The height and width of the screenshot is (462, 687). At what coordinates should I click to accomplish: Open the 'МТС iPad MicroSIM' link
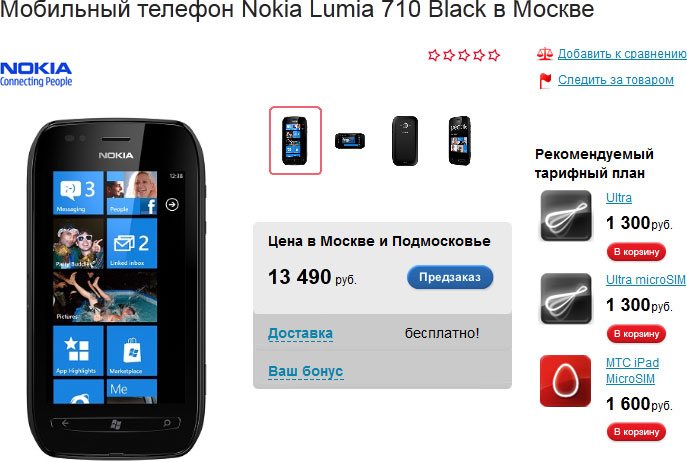(632, 370)
